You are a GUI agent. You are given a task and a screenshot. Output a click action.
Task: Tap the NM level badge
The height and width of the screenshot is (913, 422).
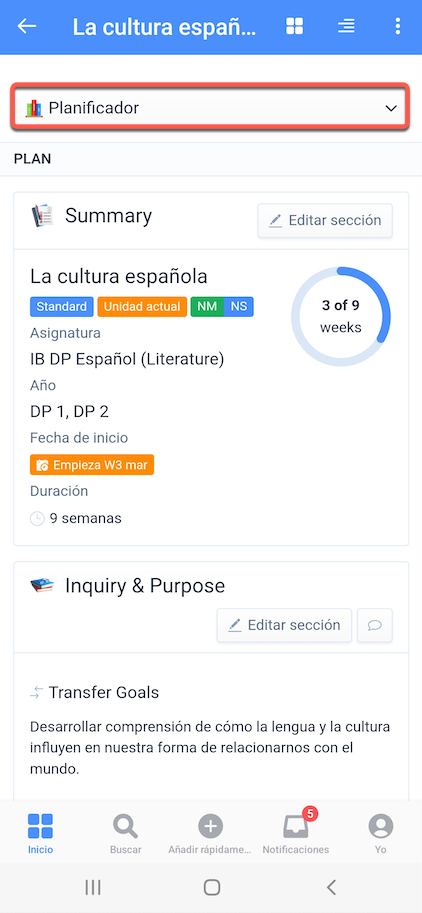pyautogui.click(x=207, y=306)
